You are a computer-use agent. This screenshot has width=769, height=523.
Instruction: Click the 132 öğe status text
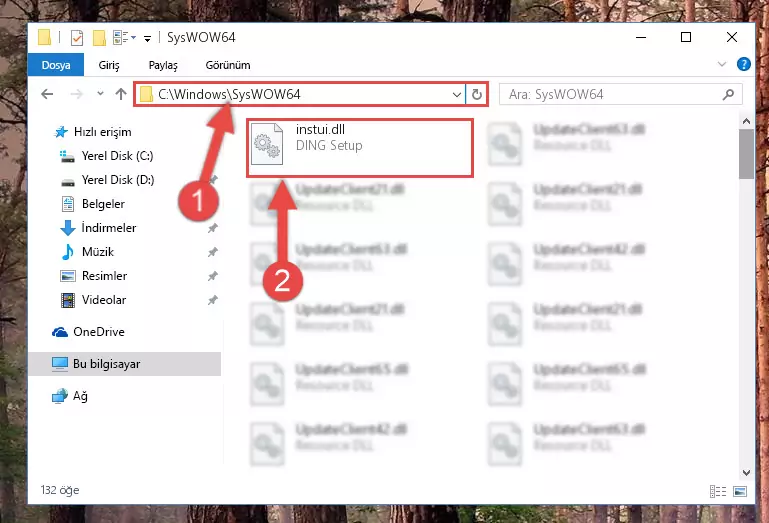coord(60,490)
